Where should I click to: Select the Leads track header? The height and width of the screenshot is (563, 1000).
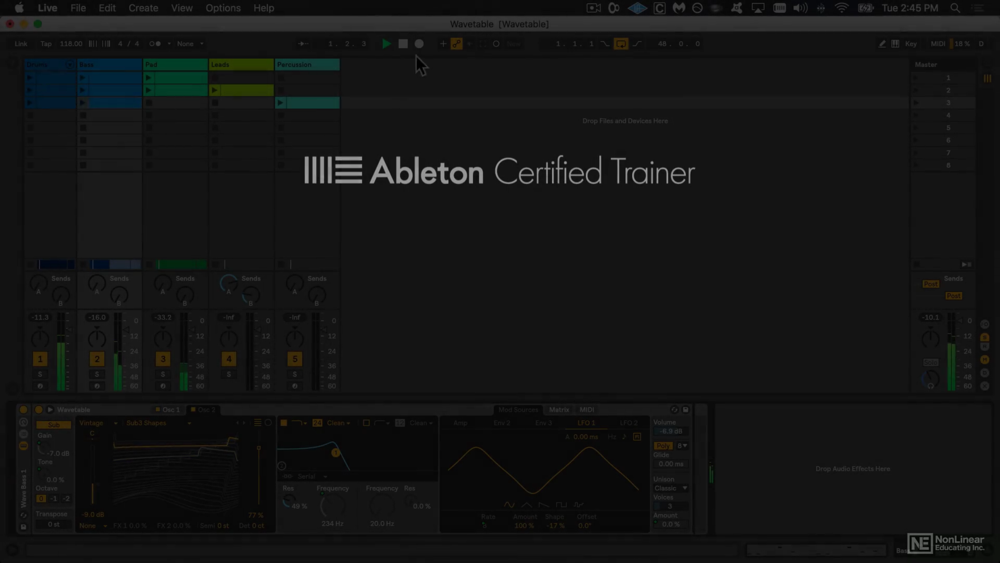(241, 64)
